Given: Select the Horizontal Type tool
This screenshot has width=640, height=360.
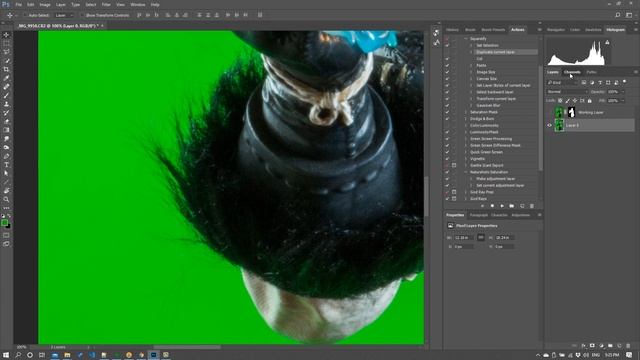Looking at the screenshot, I should [6, 165].
